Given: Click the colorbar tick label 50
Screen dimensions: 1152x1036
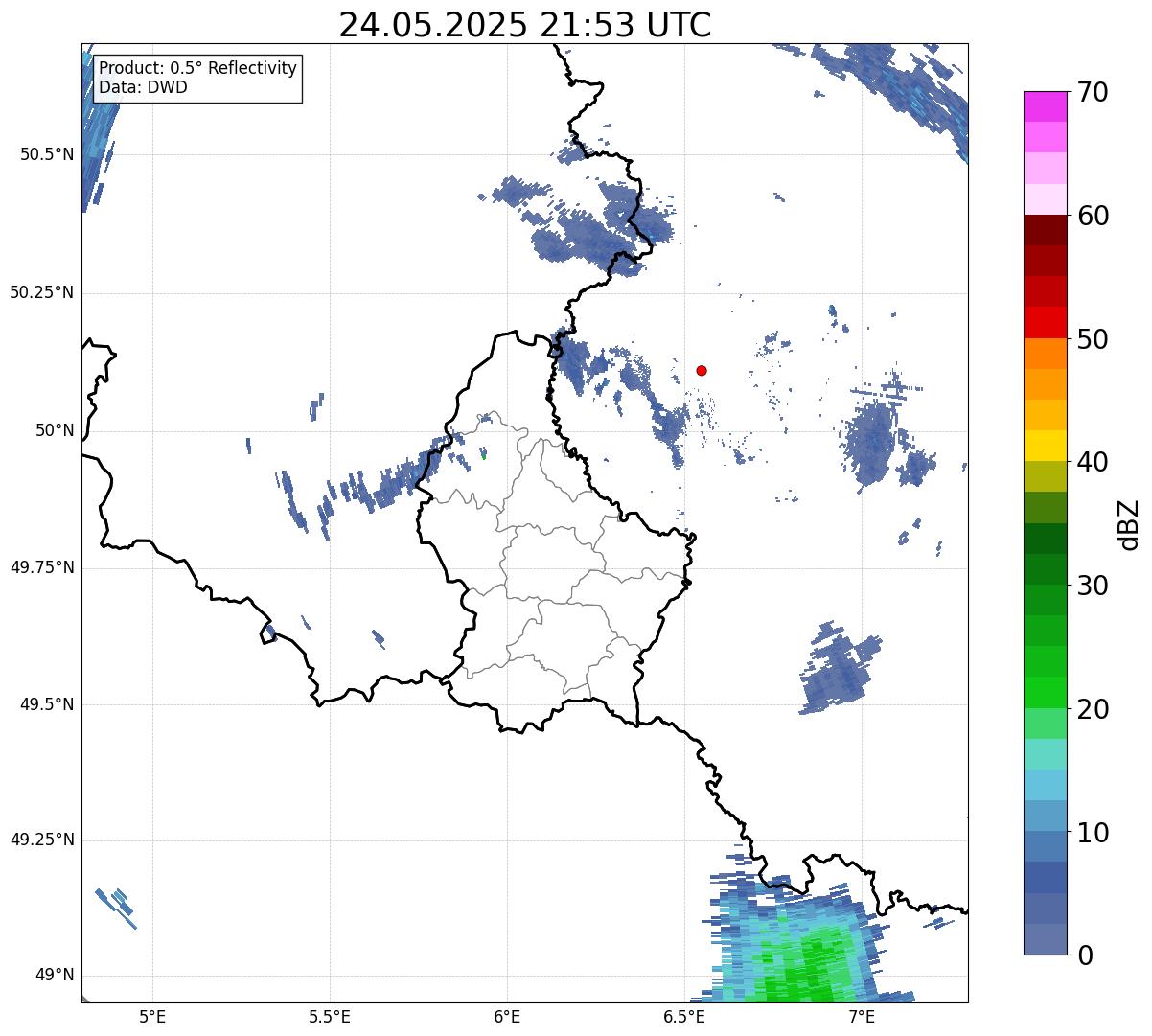Looking at the screenshot, I should click(x=1094, y=339).
